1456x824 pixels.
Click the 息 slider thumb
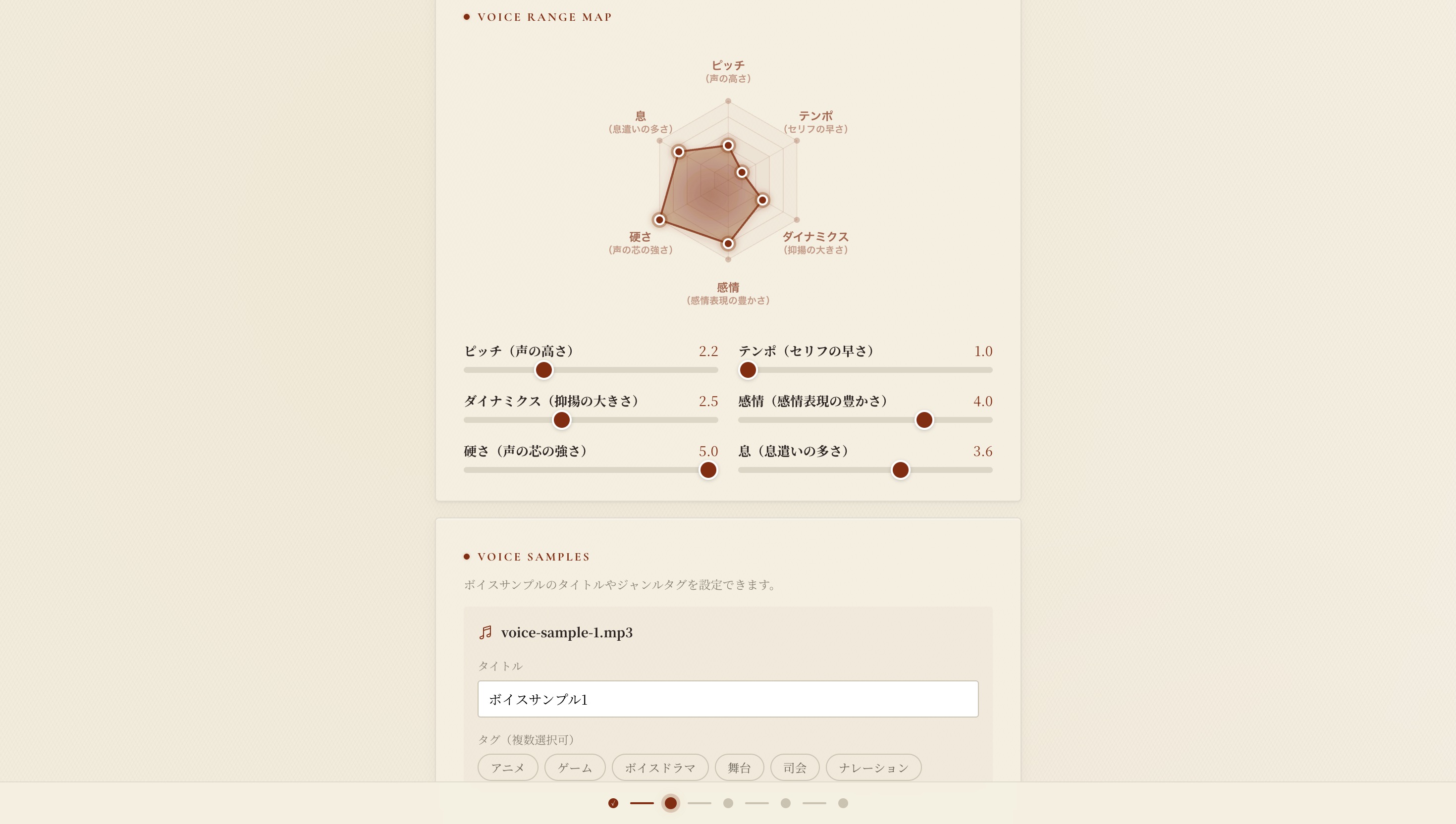901,470
